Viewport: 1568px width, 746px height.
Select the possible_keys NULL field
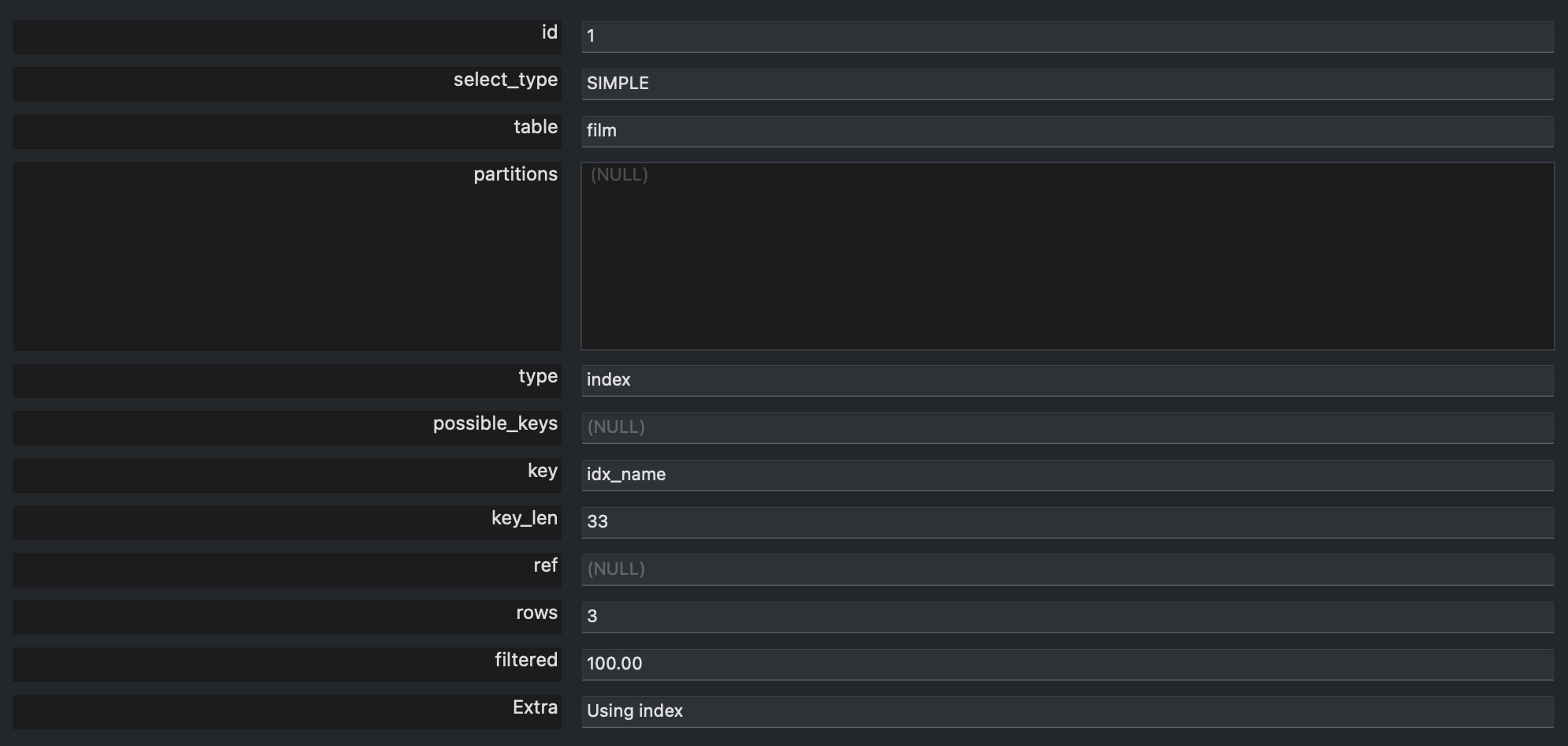tap(1066, 427)
